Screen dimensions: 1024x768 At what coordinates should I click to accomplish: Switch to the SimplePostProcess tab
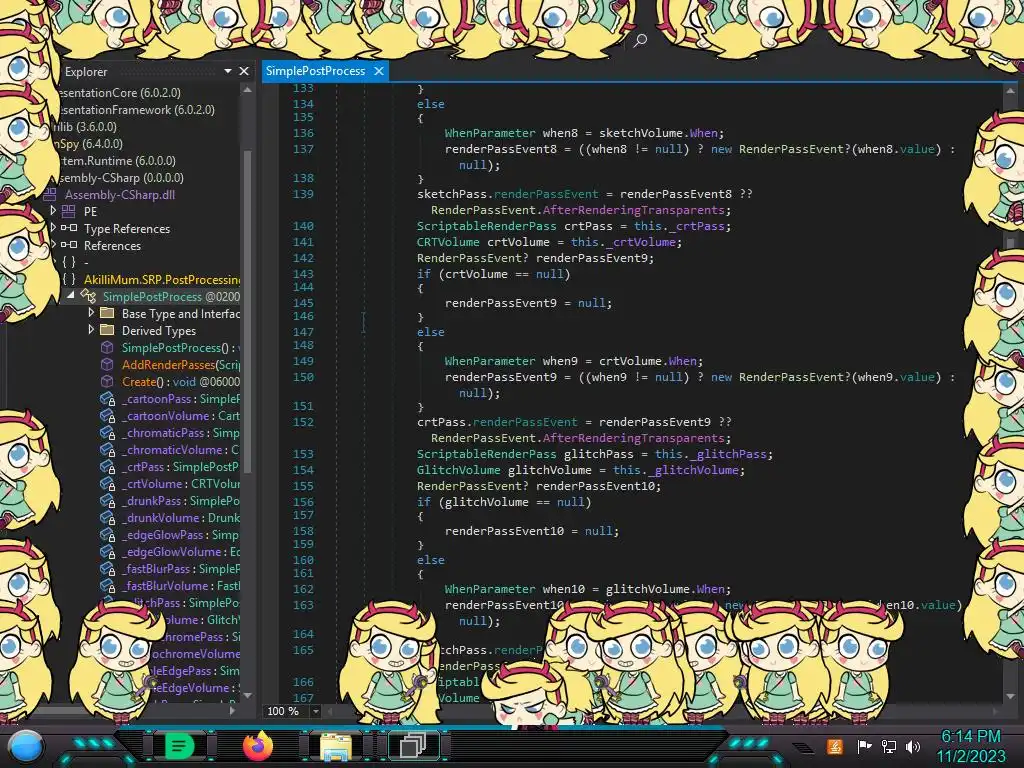(315, 71)
